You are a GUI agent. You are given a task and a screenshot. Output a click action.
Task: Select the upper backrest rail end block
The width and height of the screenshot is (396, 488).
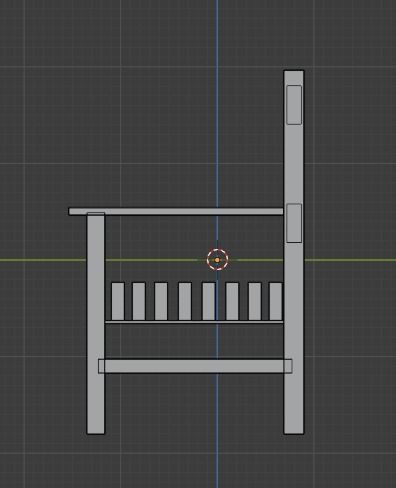294,105
